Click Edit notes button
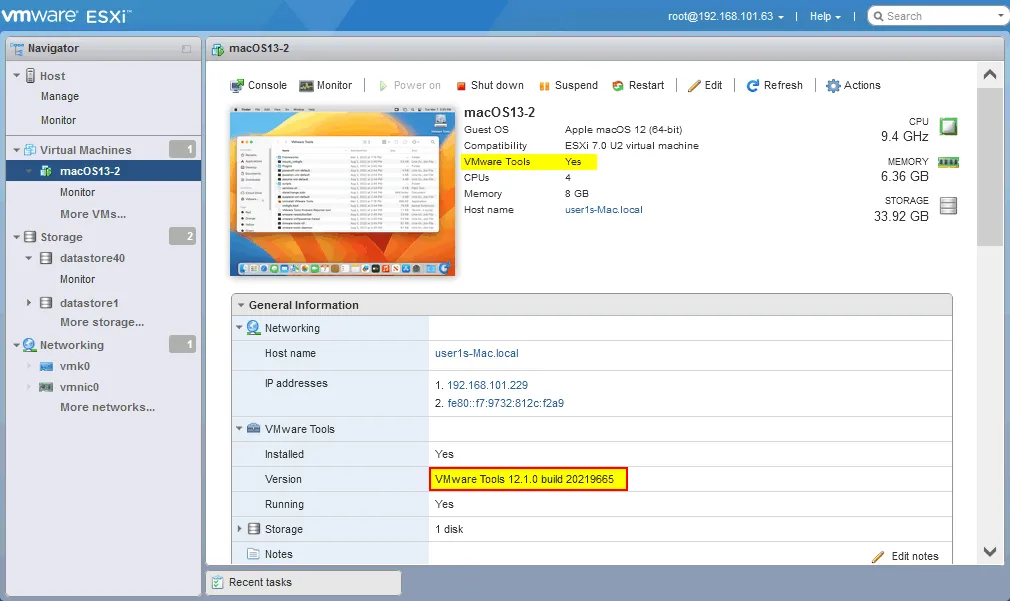This screenshot has width=1010, height=601. 905,556
